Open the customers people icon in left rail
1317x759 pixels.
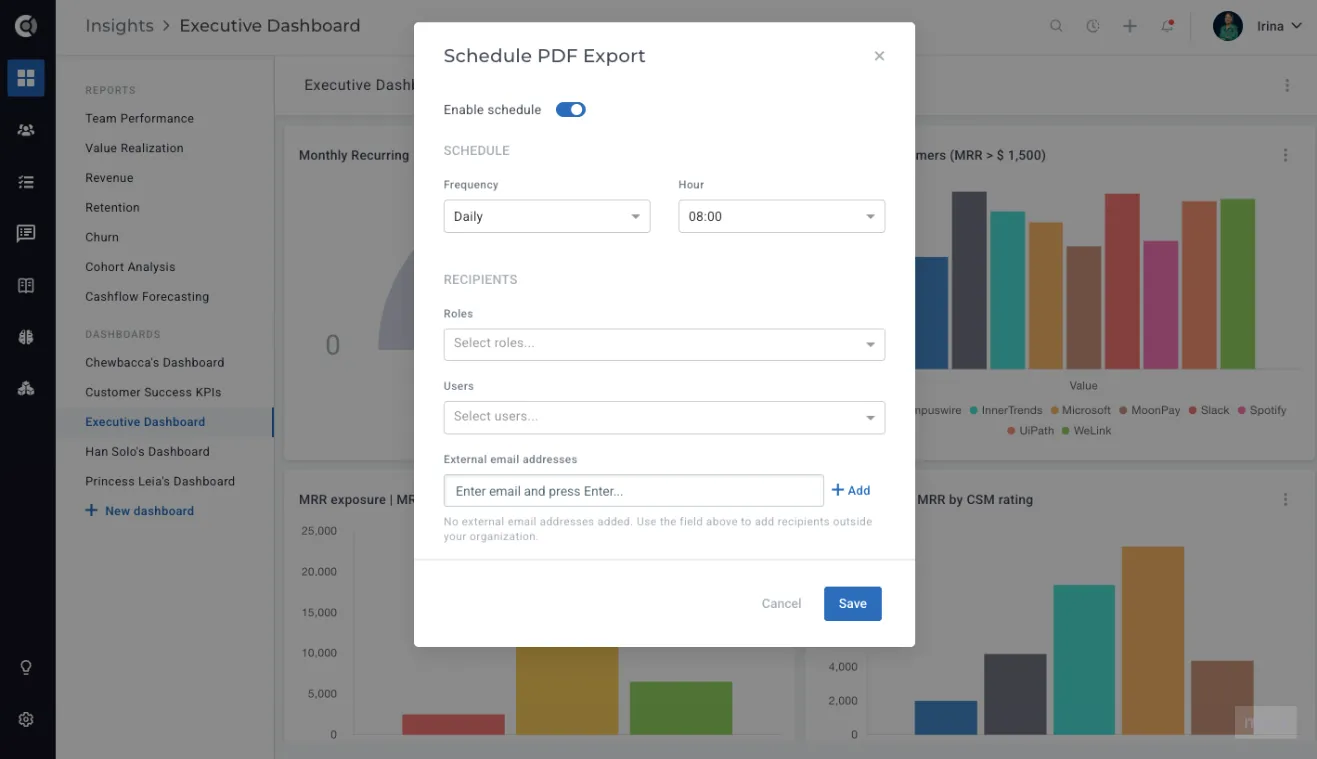click(x=26, y=130)
